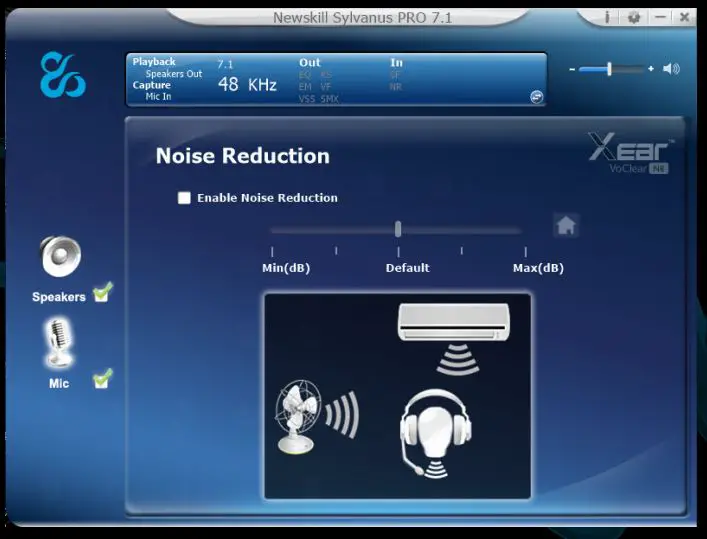Open the Speakers settings icon
Image resolution: width=707 pixels, height=539 pixels.
click(60, 256)
